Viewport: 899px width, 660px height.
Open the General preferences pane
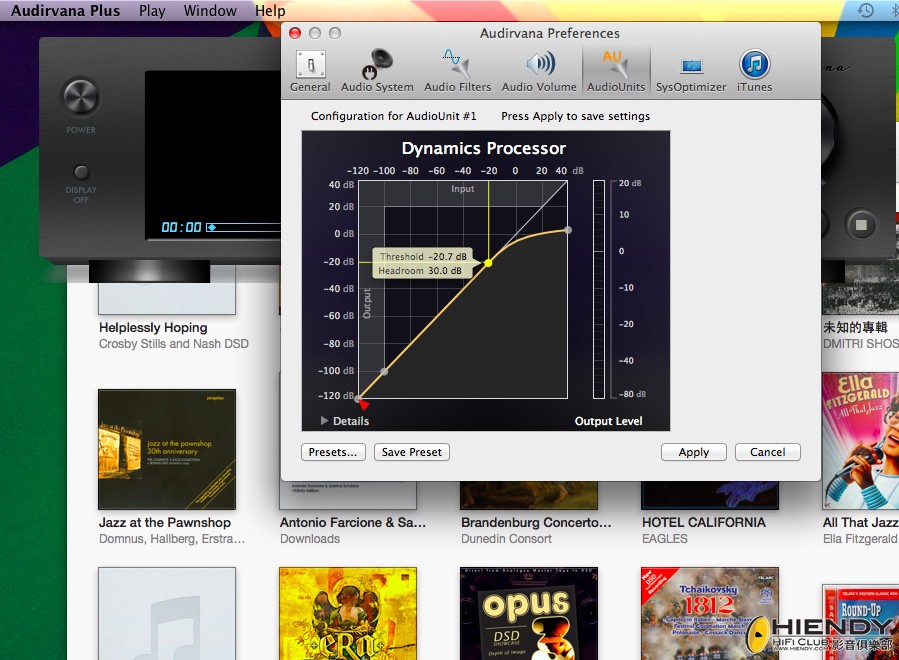(310, 72)
